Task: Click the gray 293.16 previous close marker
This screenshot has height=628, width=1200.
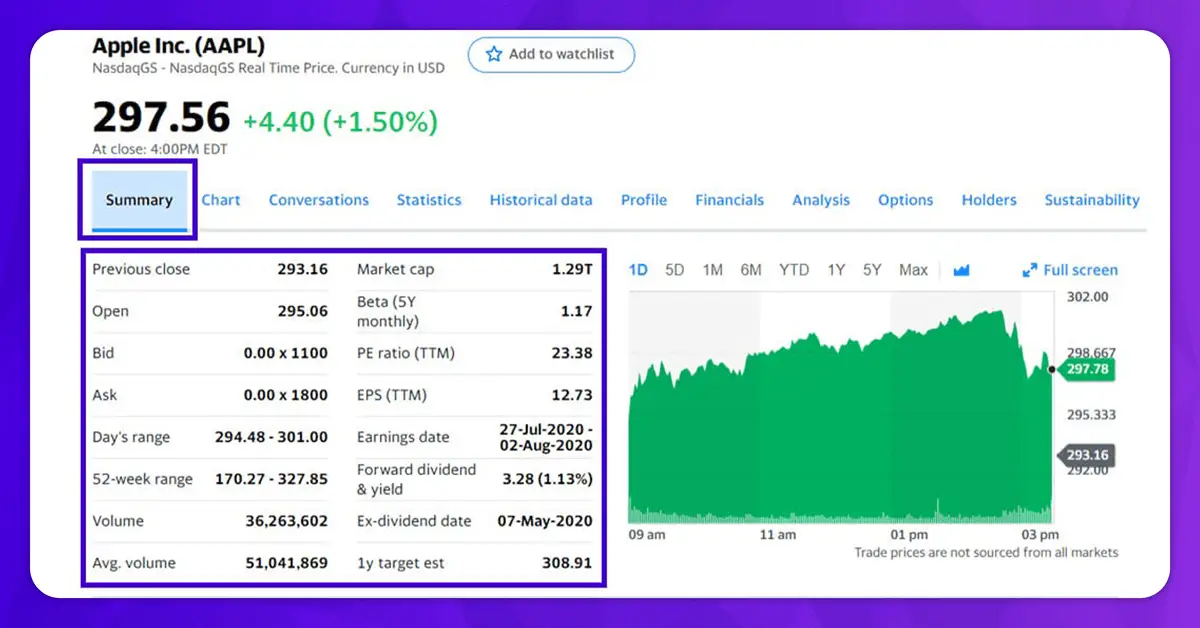Action: [1087, 455]
